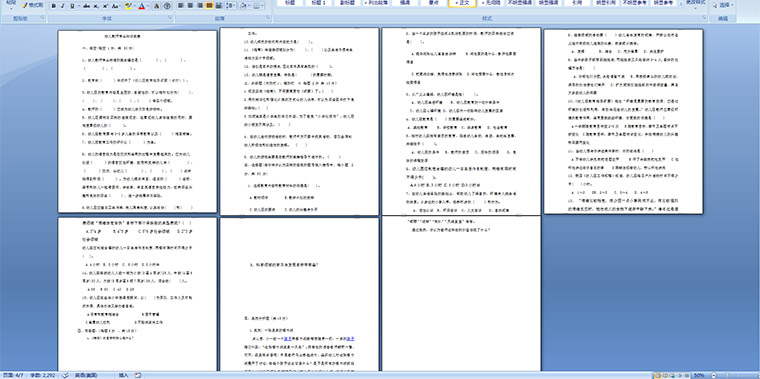Viewport: 760px width, 379px height.
Task: Expand the line spacing dropdown
Action: [230, 5]
